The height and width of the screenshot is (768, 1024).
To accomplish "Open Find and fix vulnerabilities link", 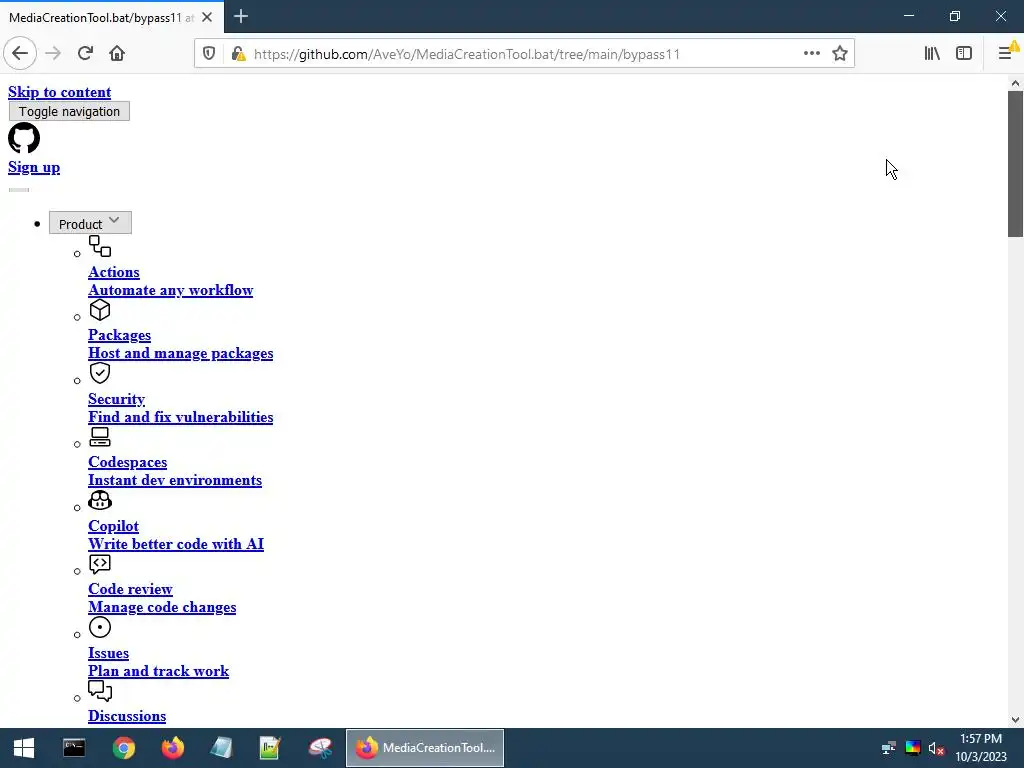I will [181, 417].
